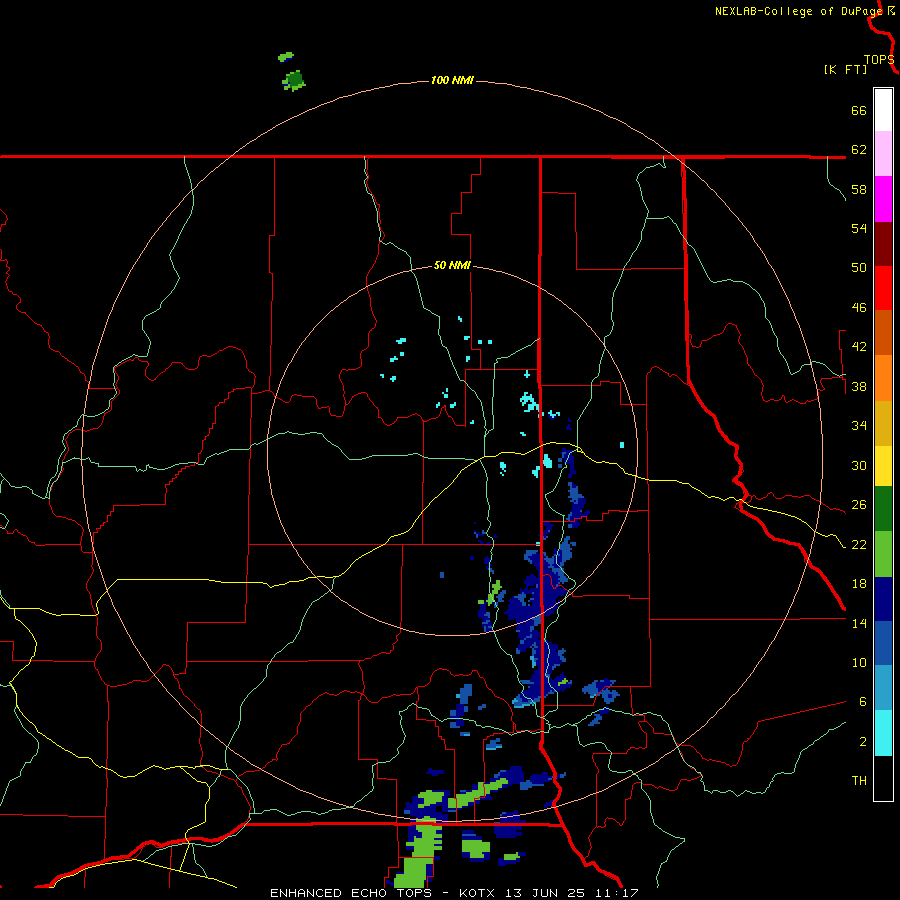Click the 50 legend value

click(x=859, y=268)
